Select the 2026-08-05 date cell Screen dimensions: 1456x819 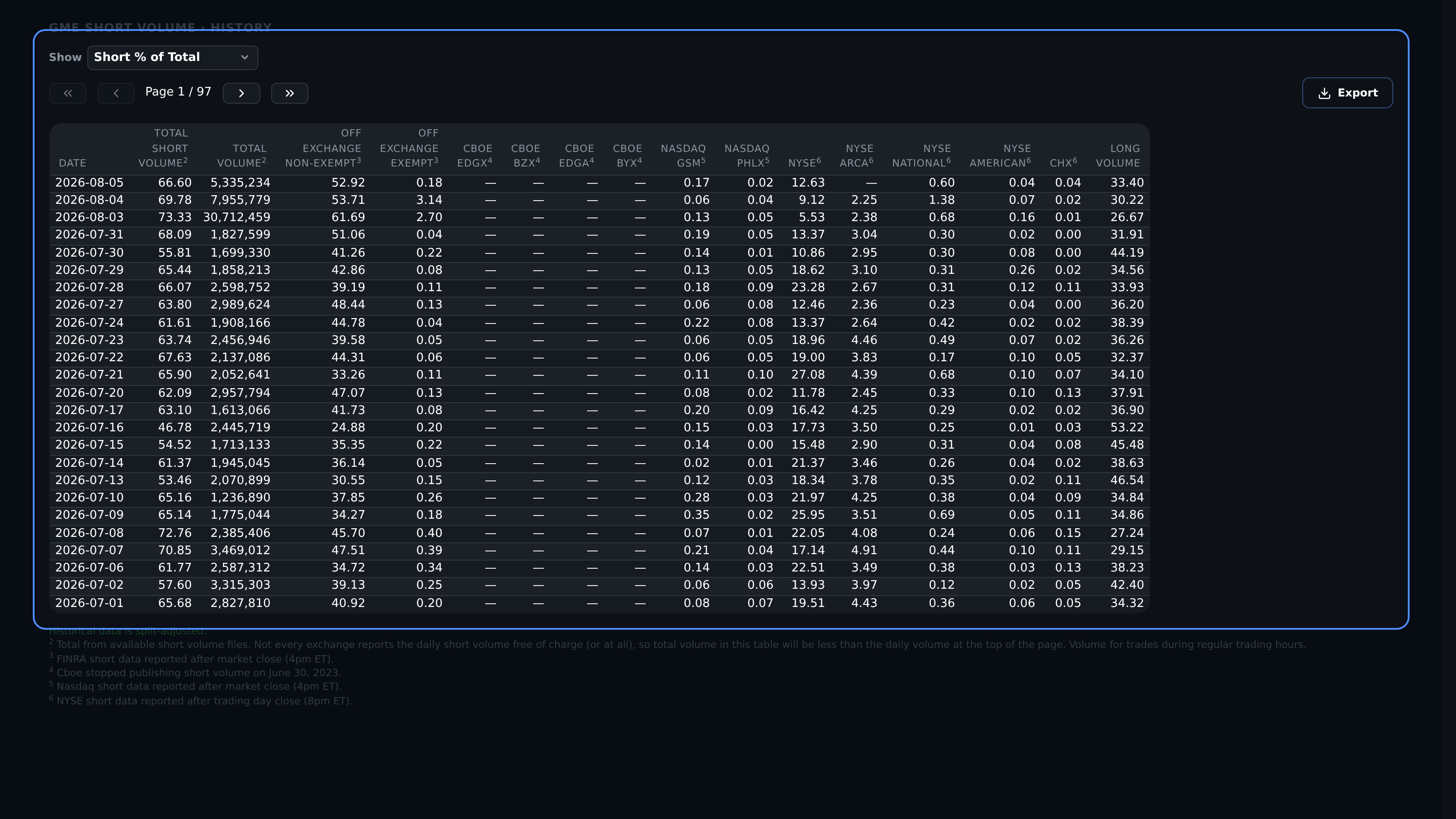pyautogui.click(x=89, y=183)
